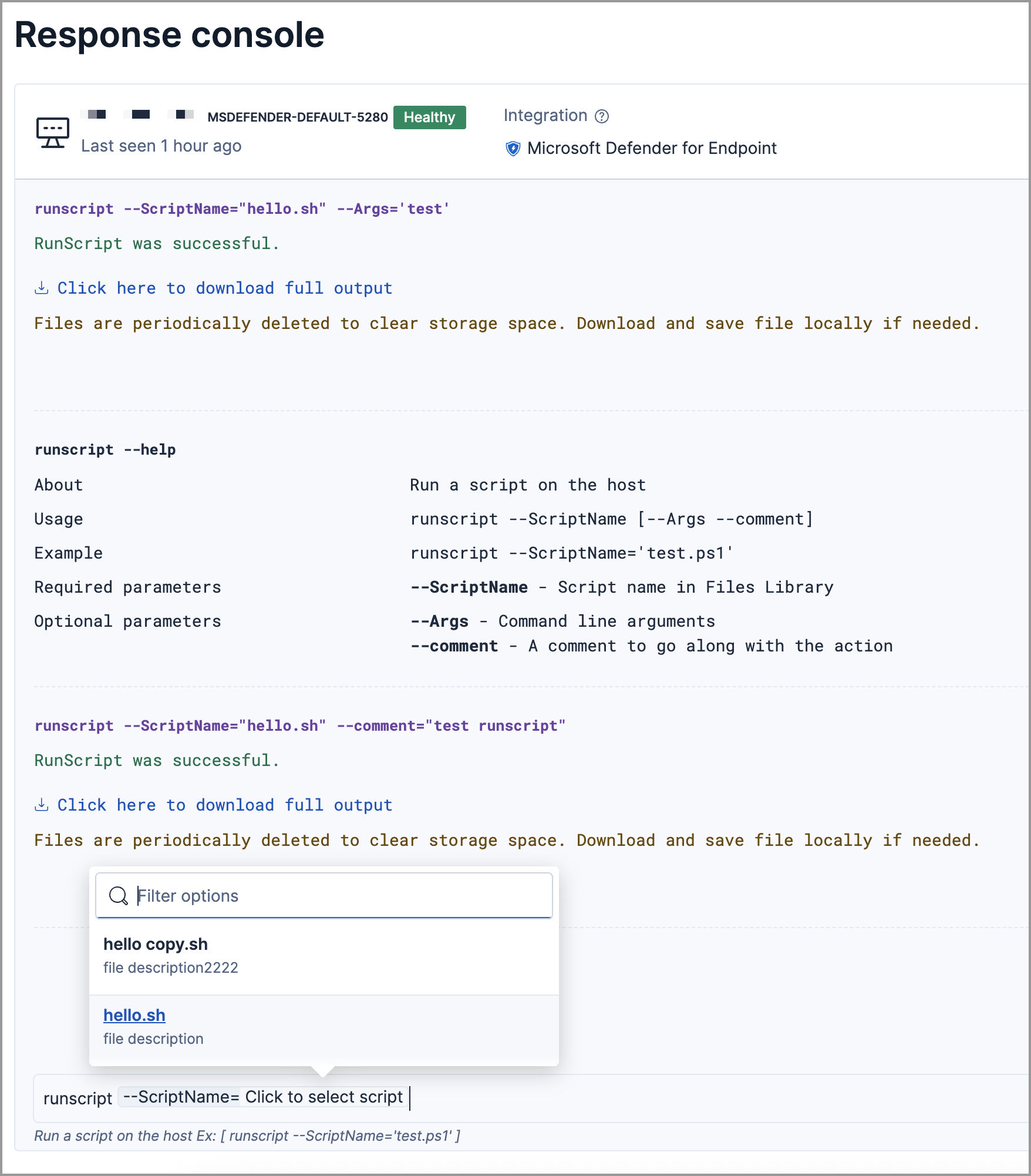Focus the Filter options search field
Image resolution: width=1031 pixels, height=1176 pixels.
coord(341,896)
